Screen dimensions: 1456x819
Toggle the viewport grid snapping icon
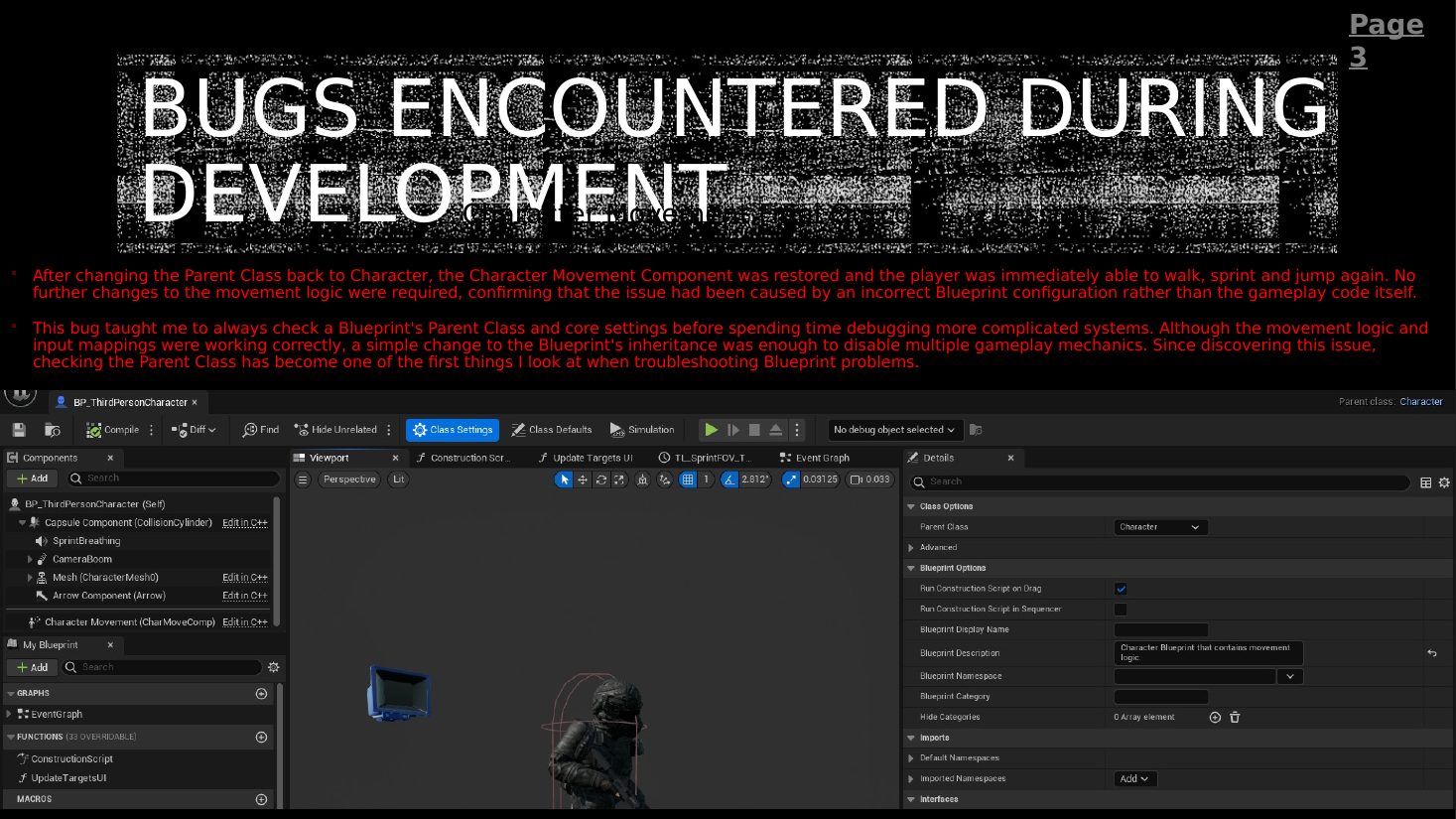click(x=688, y=479)
